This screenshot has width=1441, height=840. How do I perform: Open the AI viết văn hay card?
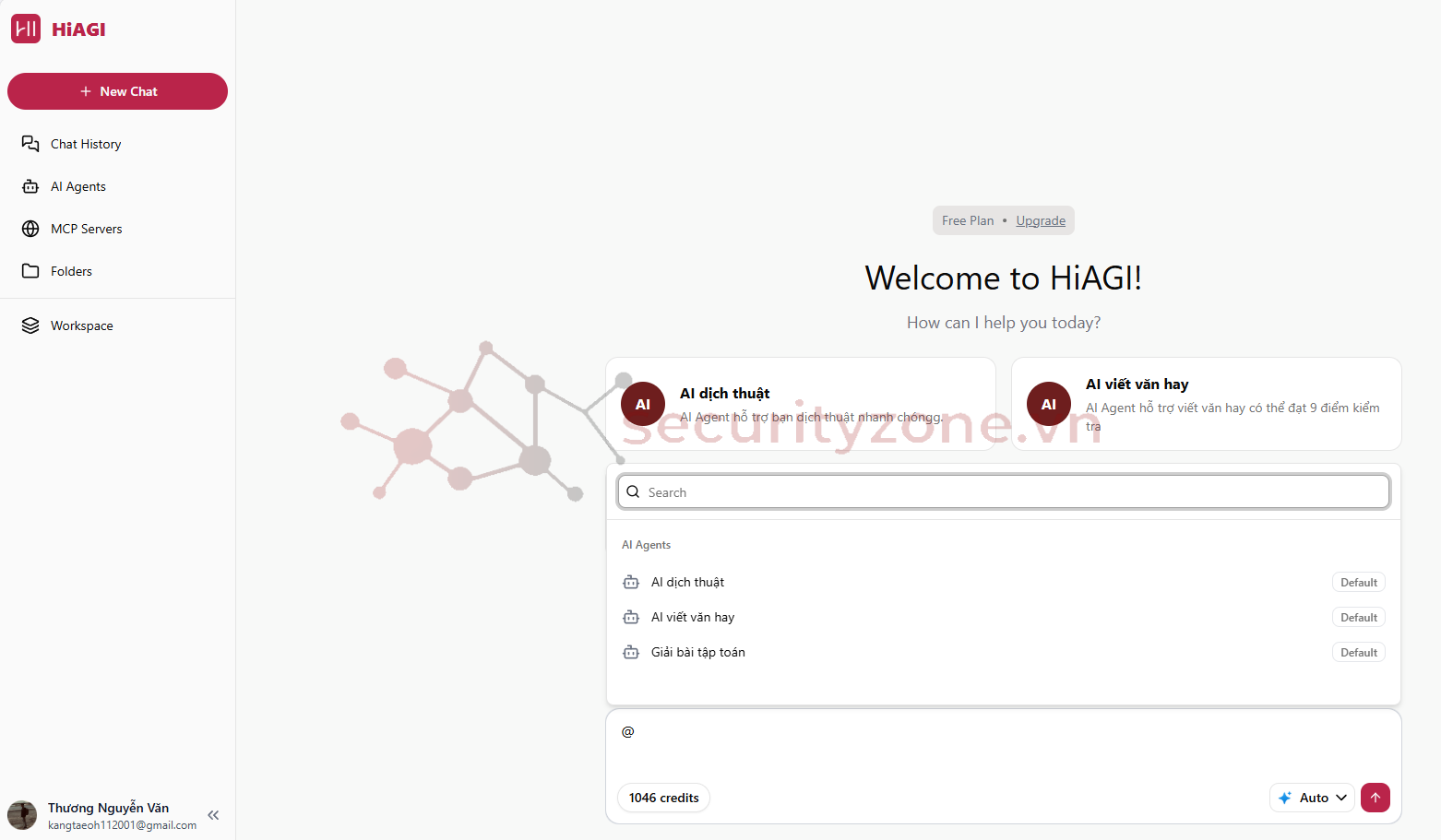tap(1206, 404)
